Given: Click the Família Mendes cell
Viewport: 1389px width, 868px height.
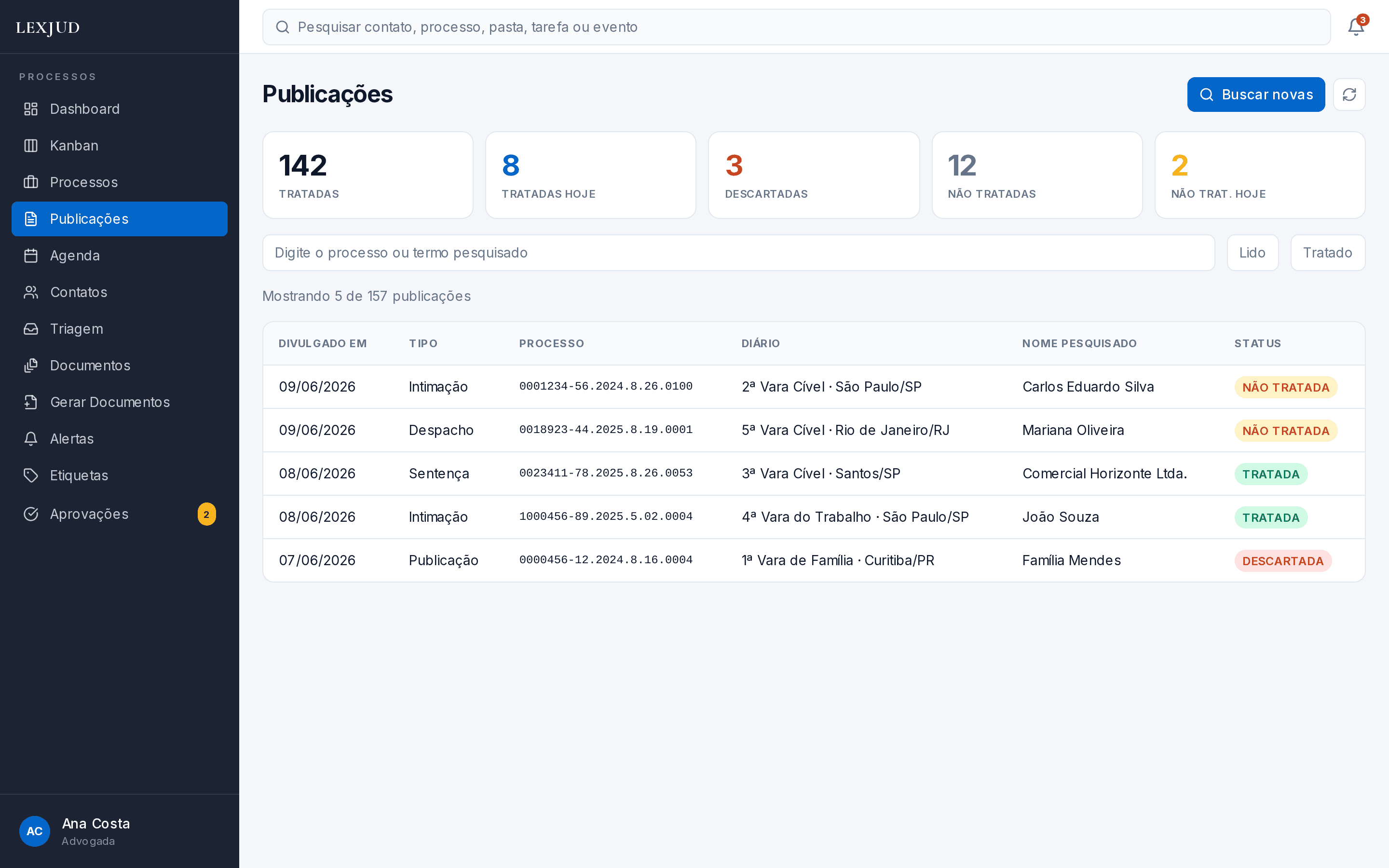Looking at the screenshot, I should click(x=1071, y=560).
